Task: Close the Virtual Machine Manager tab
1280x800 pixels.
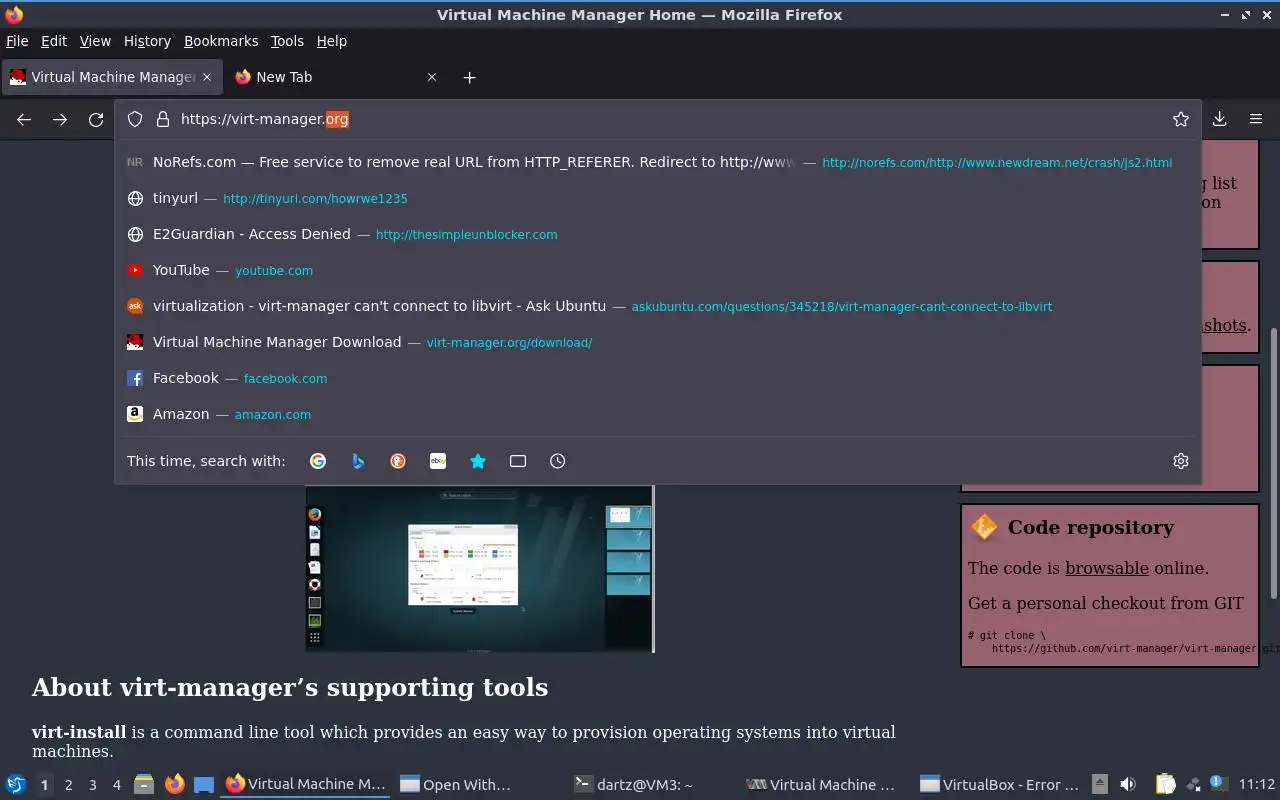Action: 207,77
